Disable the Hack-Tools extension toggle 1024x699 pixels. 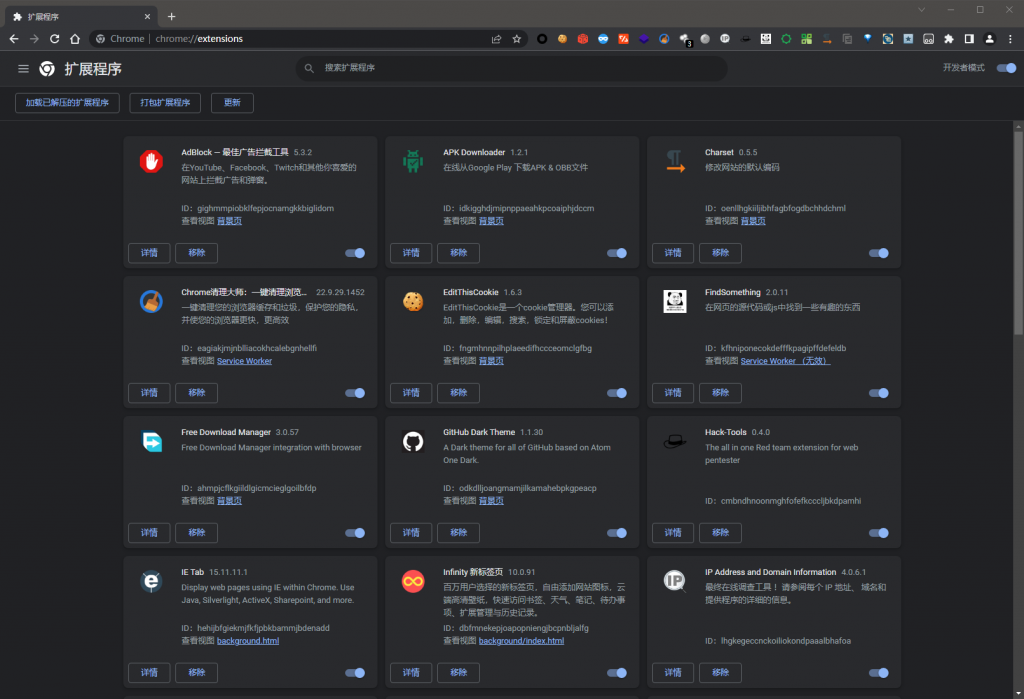point(879,532)
